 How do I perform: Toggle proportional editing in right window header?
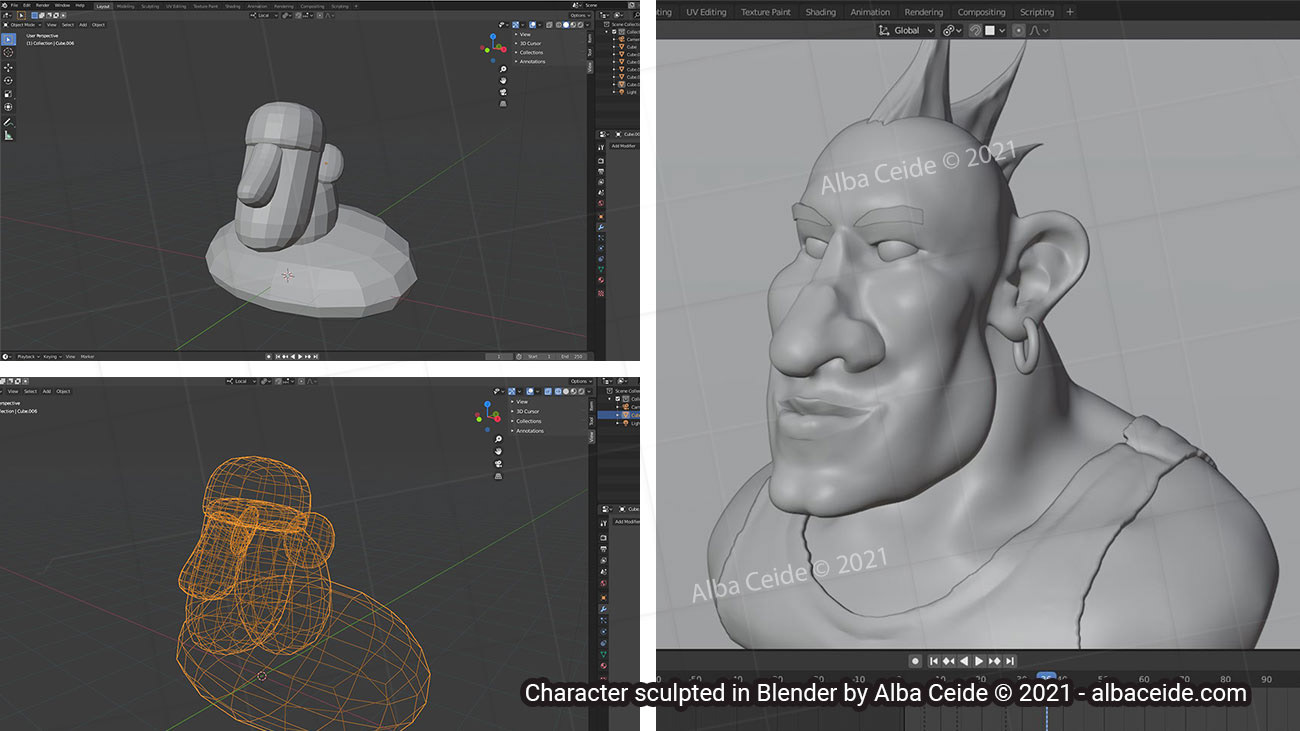(1019, 30)
